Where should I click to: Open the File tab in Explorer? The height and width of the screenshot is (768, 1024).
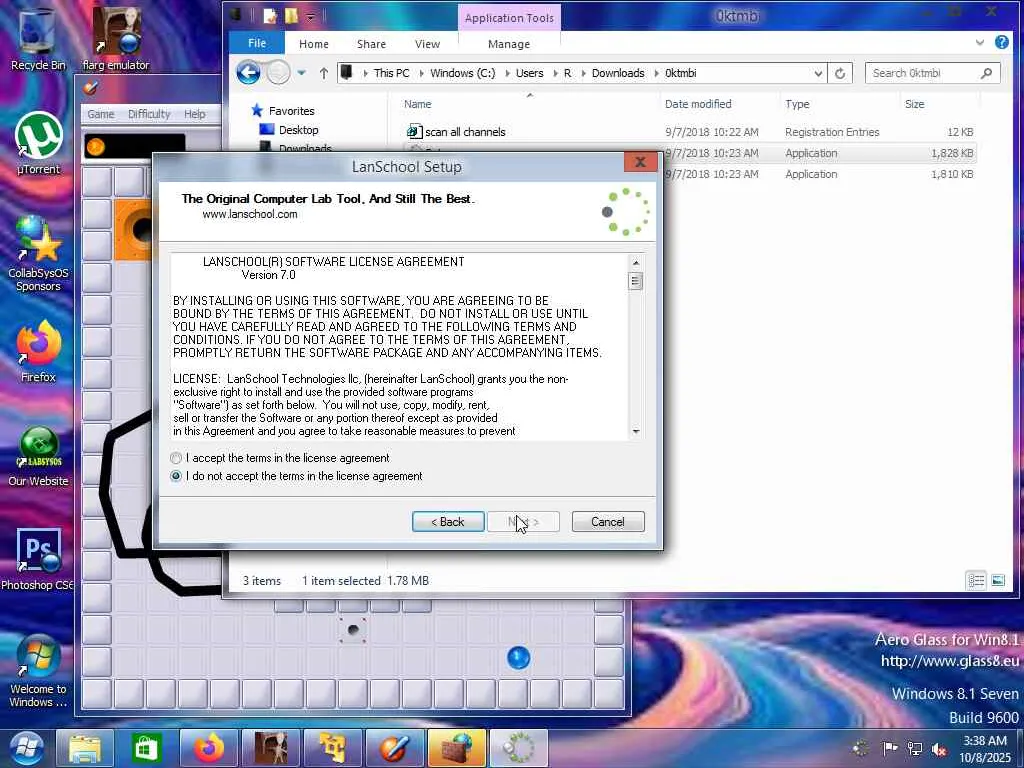(257, 43)
